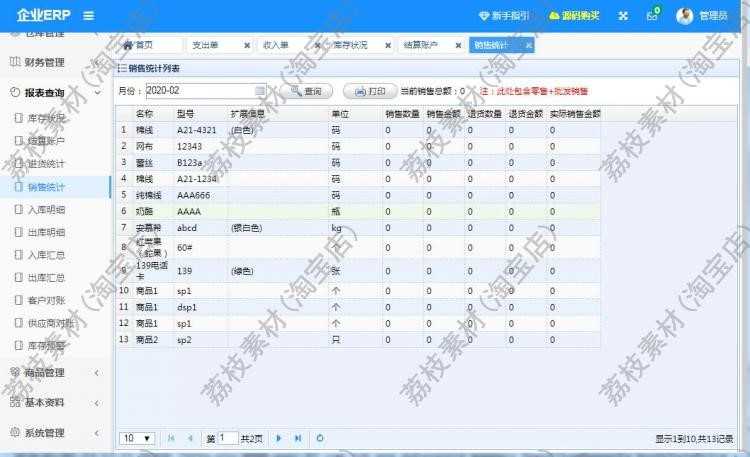Select the AAA666 model cell
750x457 pixels.
click(x=193, y=195)
